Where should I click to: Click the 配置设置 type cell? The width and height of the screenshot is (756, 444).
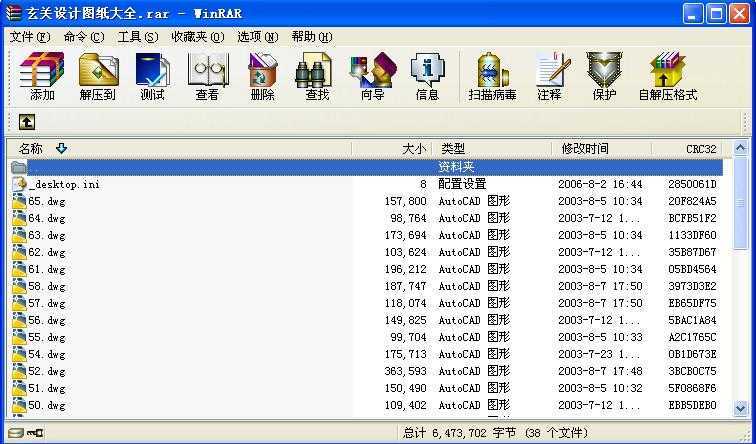[x=462, y=184]
